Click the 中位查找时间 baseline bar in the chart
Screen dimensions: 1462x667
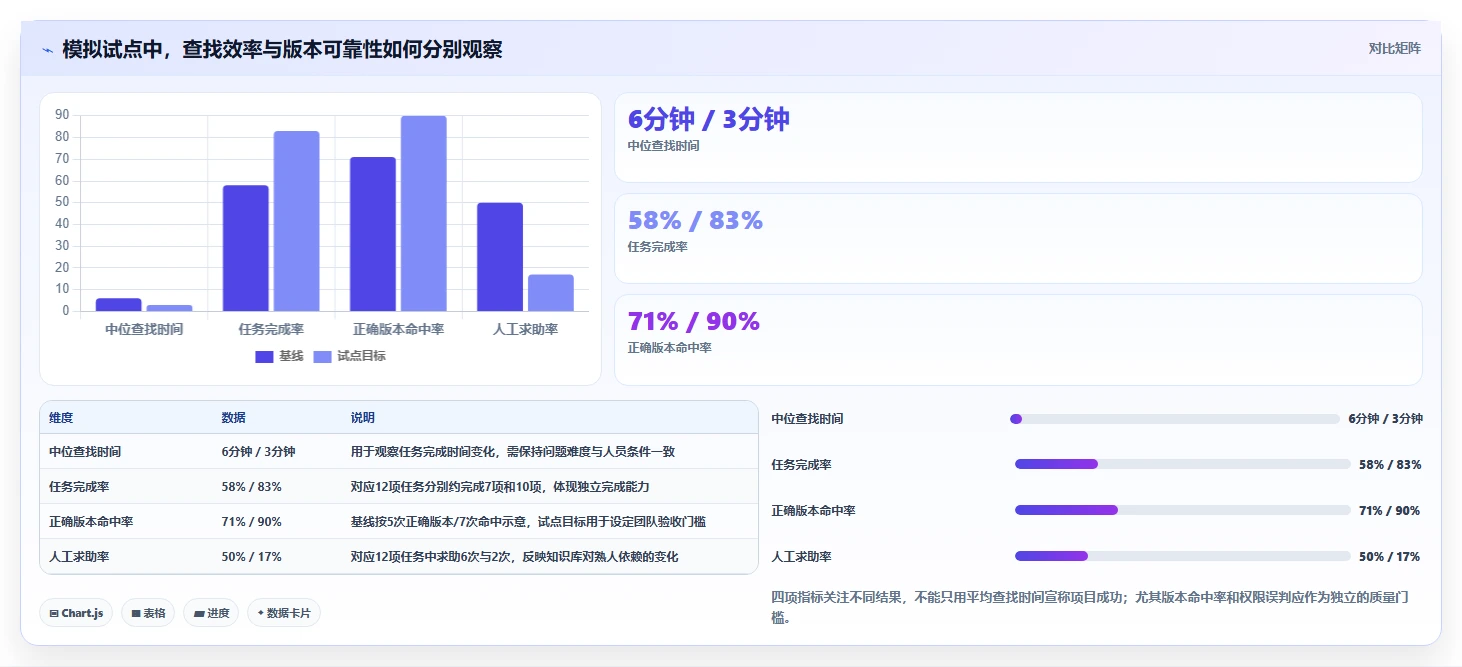click(119, 305)
